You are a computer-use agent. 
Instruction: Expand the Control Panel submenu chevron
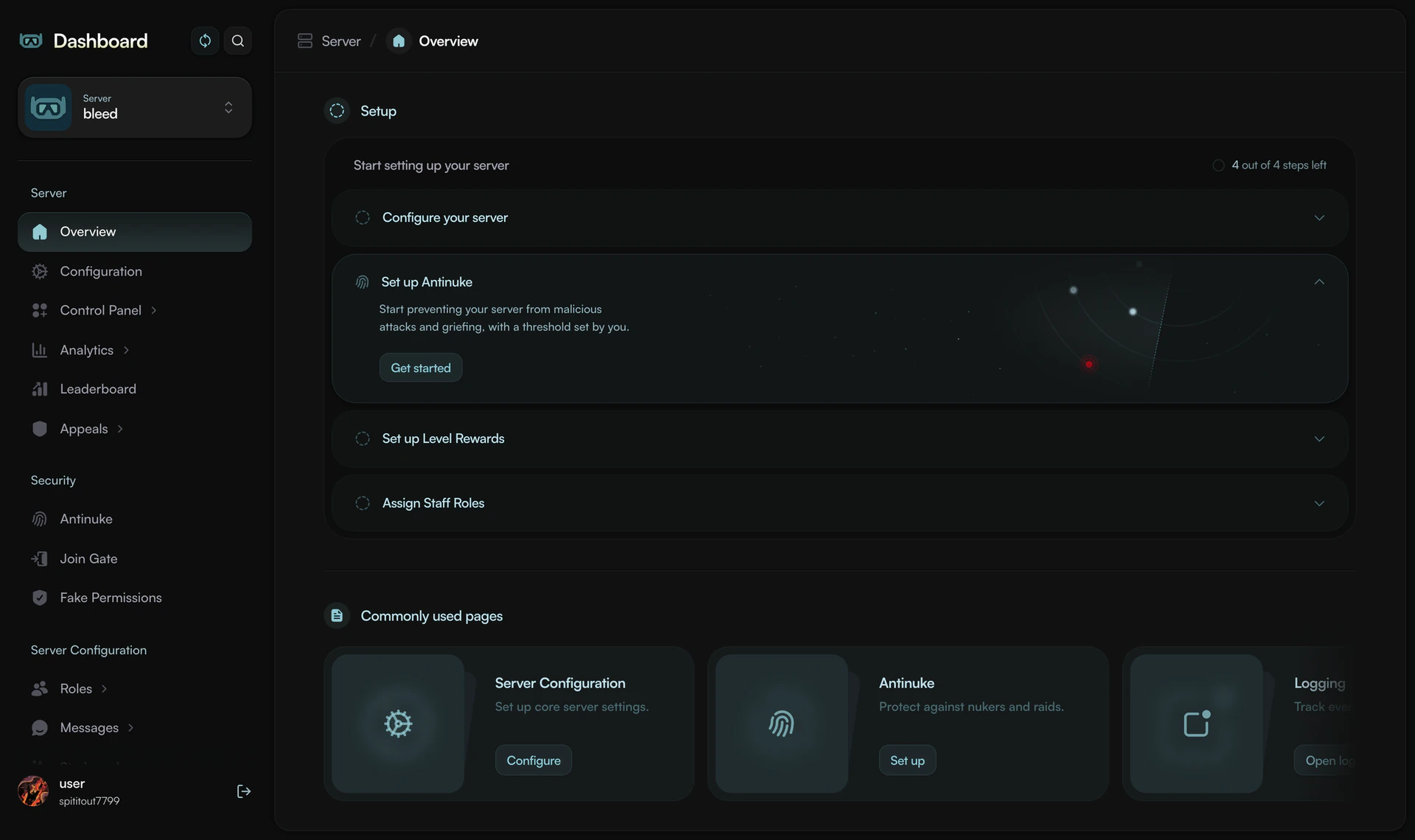pyautogui.click(x=154, y=310)
